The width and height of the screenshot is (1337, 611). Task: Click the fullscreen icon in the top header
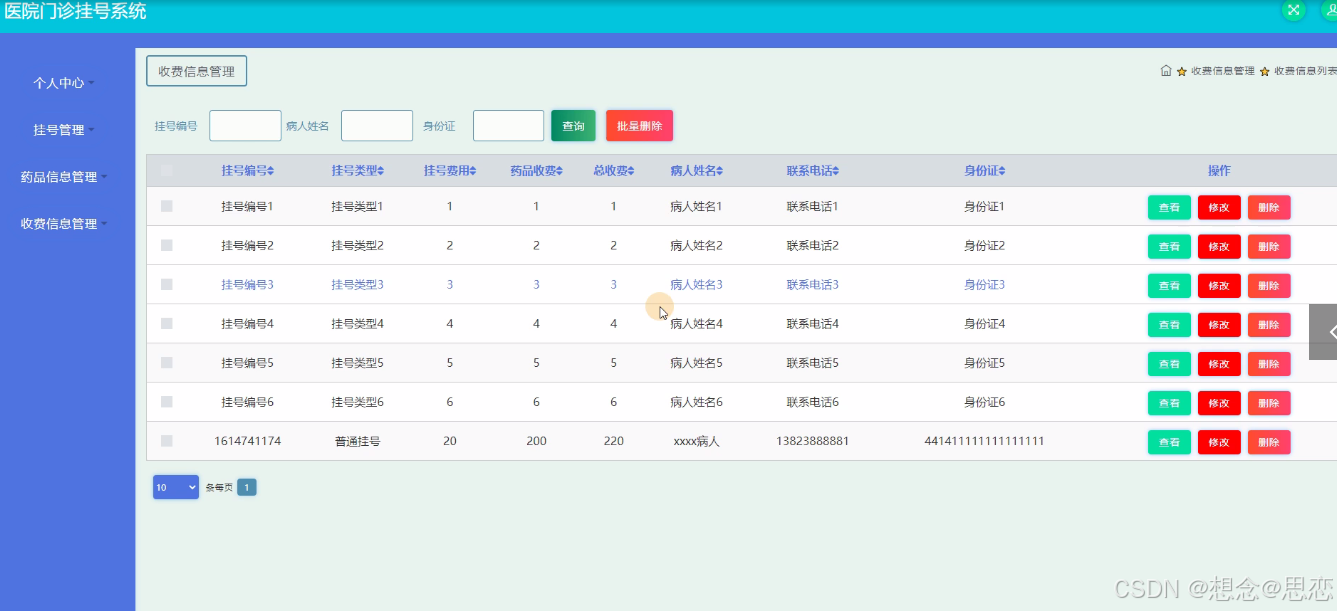click(1294, 10)
